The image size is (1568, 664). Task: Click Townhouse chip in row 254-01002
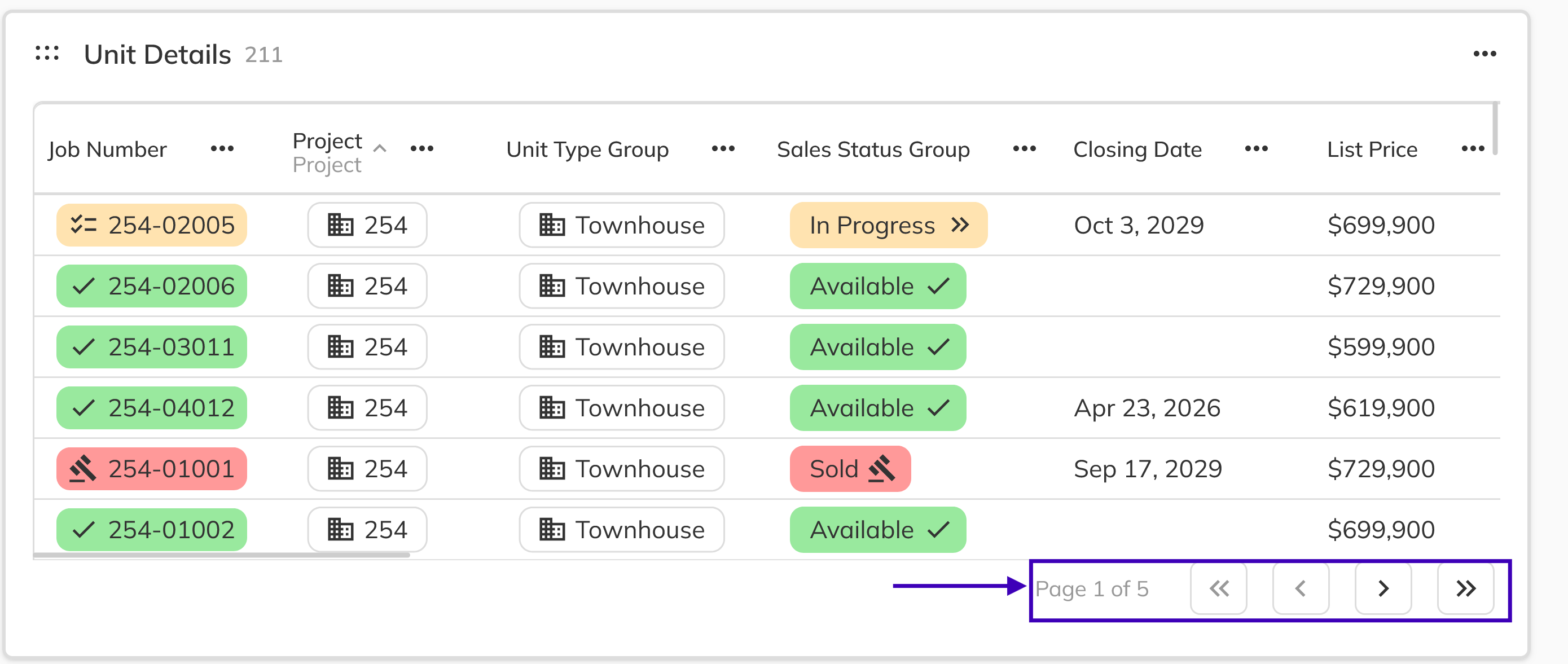[x=621, y=530]
